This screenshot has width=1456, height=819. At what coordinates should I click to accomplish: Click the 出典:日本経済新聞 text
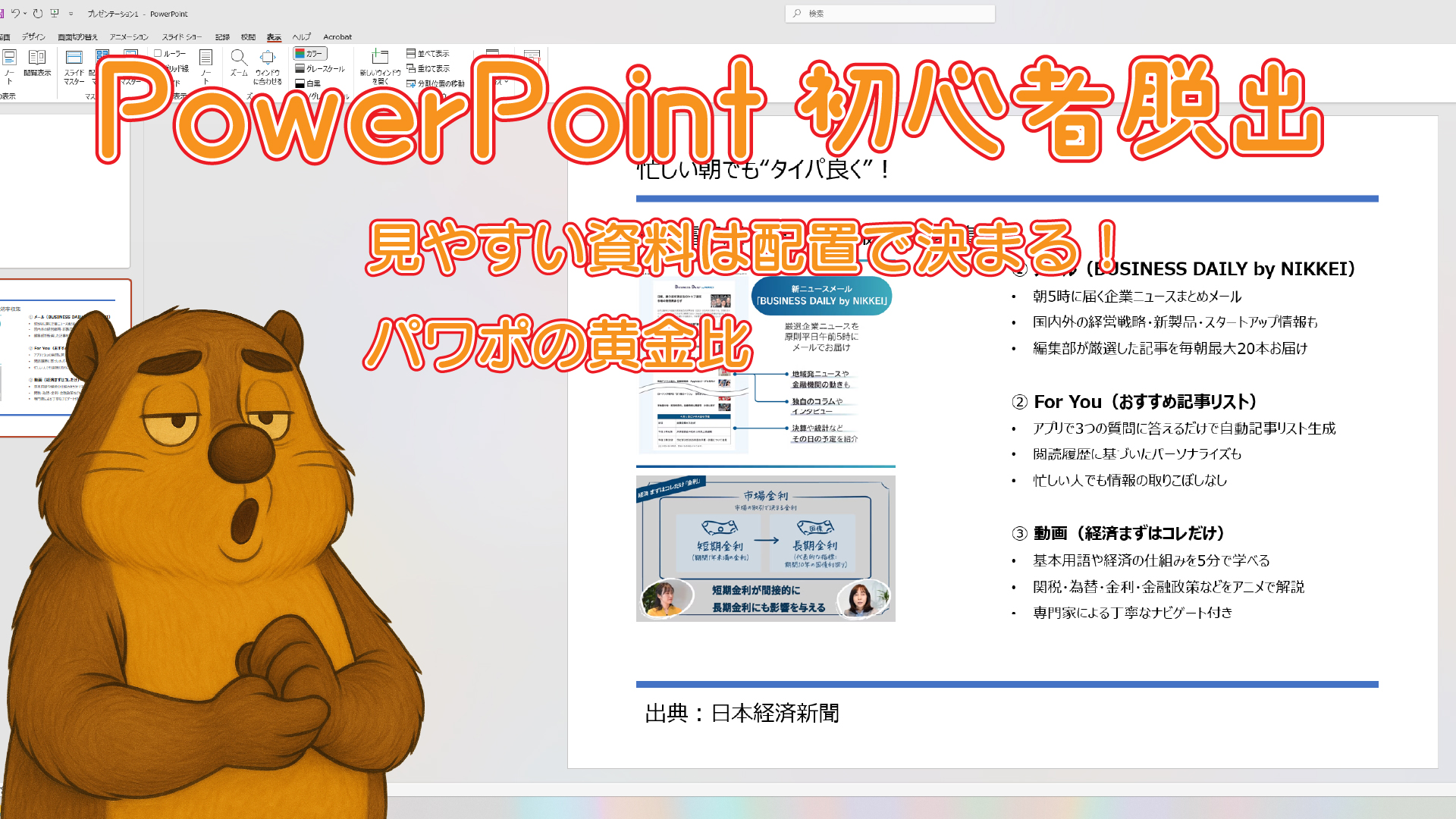(x=742, y=714)
